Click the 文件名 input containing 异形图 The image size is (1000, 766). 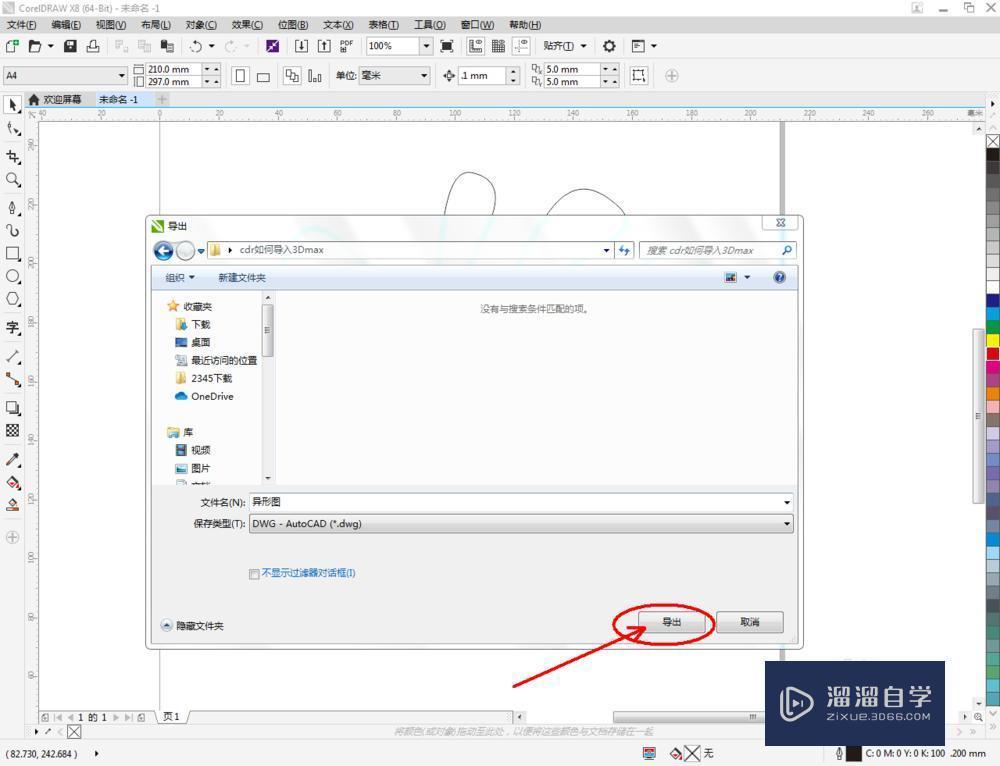tap(500, 501)
